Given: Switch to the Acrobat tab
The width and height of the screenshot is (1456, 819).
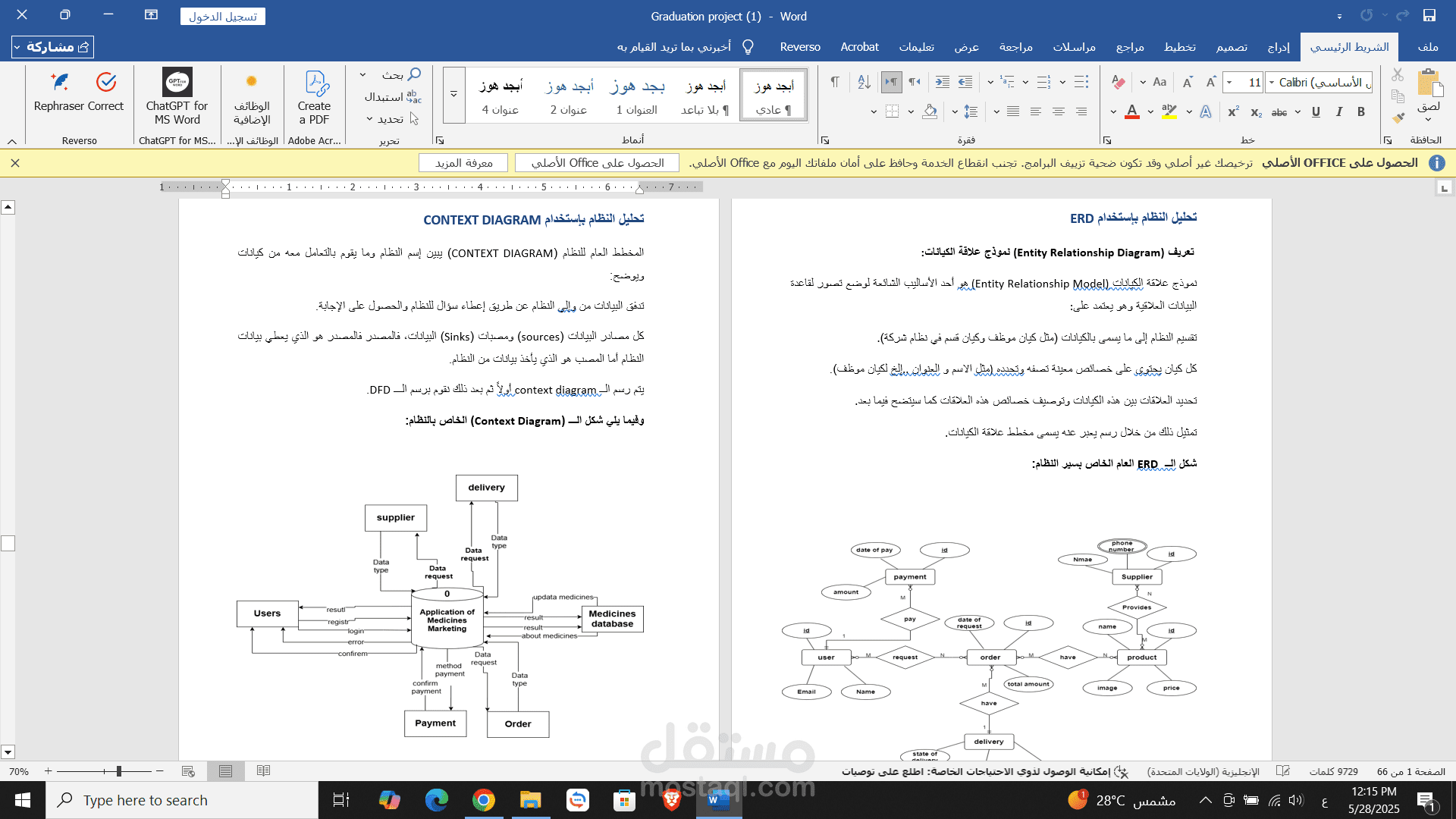Looking at the screenshot, I should pyautogui.click(x=859, y=47).
